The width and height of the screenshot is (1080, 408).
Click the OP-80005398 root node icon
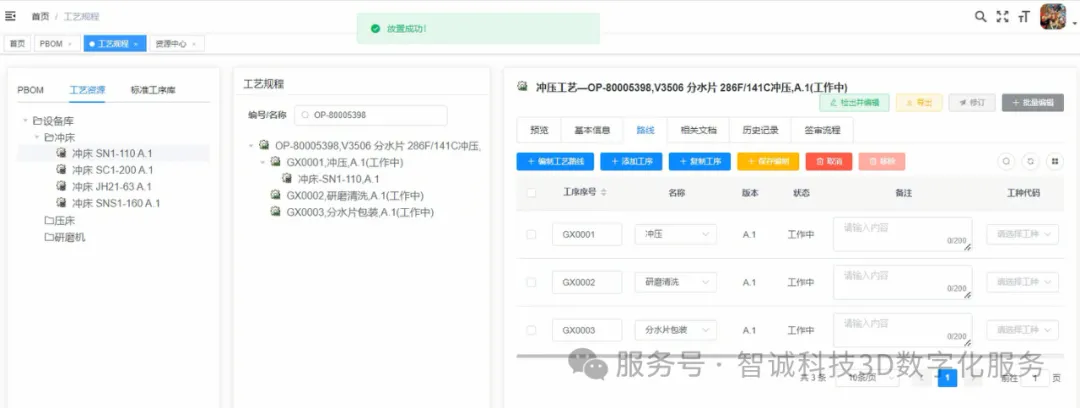click(x=264, y=145)
